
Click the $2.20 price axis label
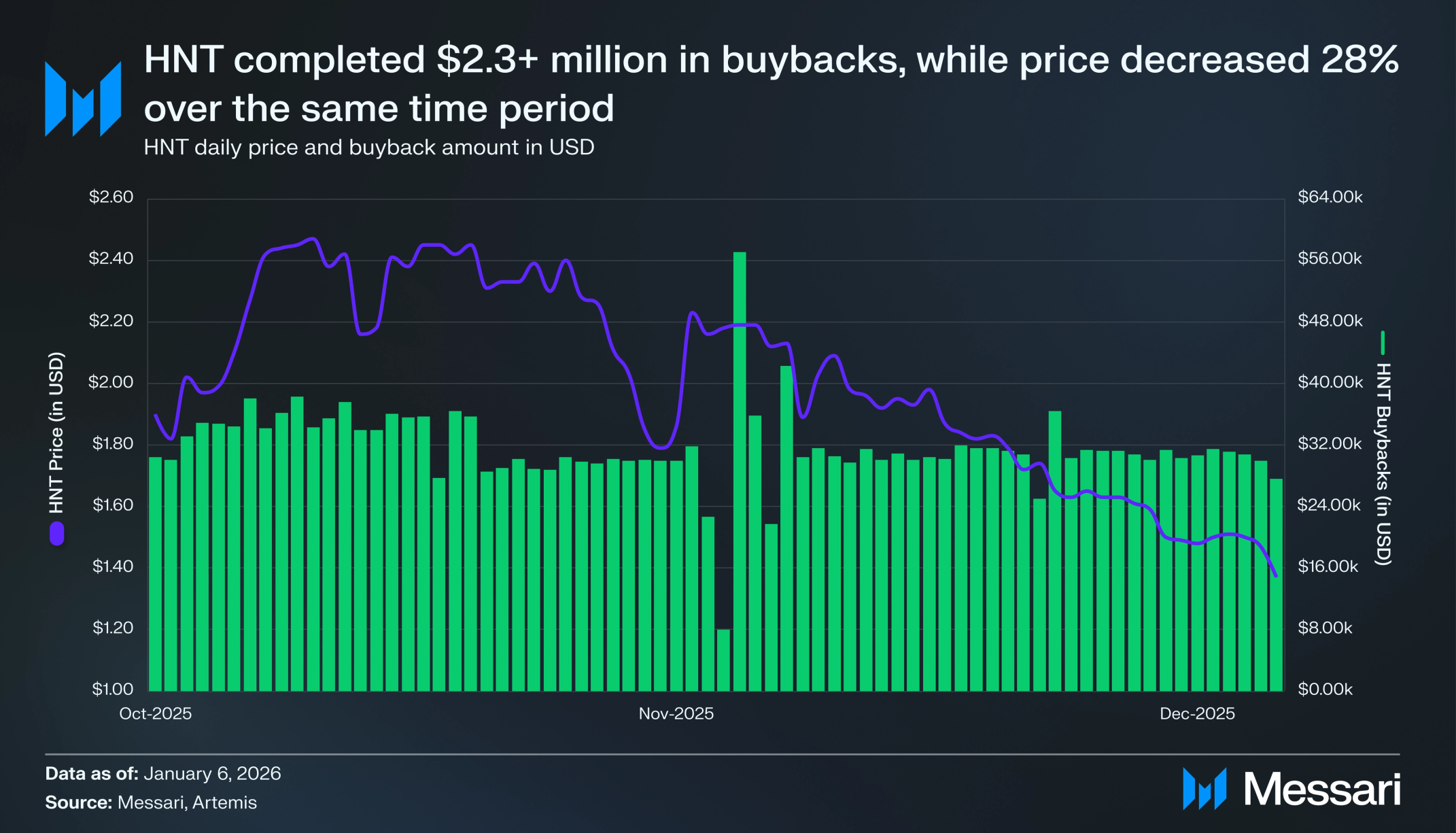[x=111, y=320]
